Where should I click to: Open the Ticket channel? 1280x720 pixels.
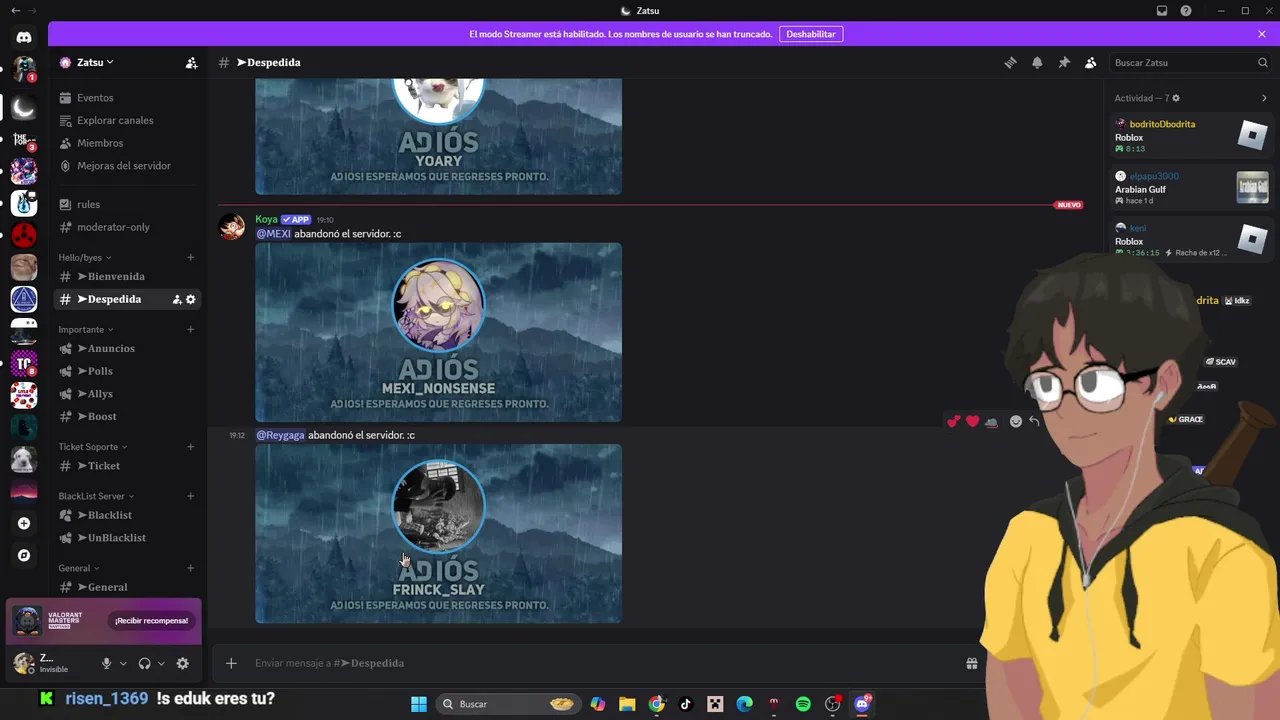click(127, 465)
